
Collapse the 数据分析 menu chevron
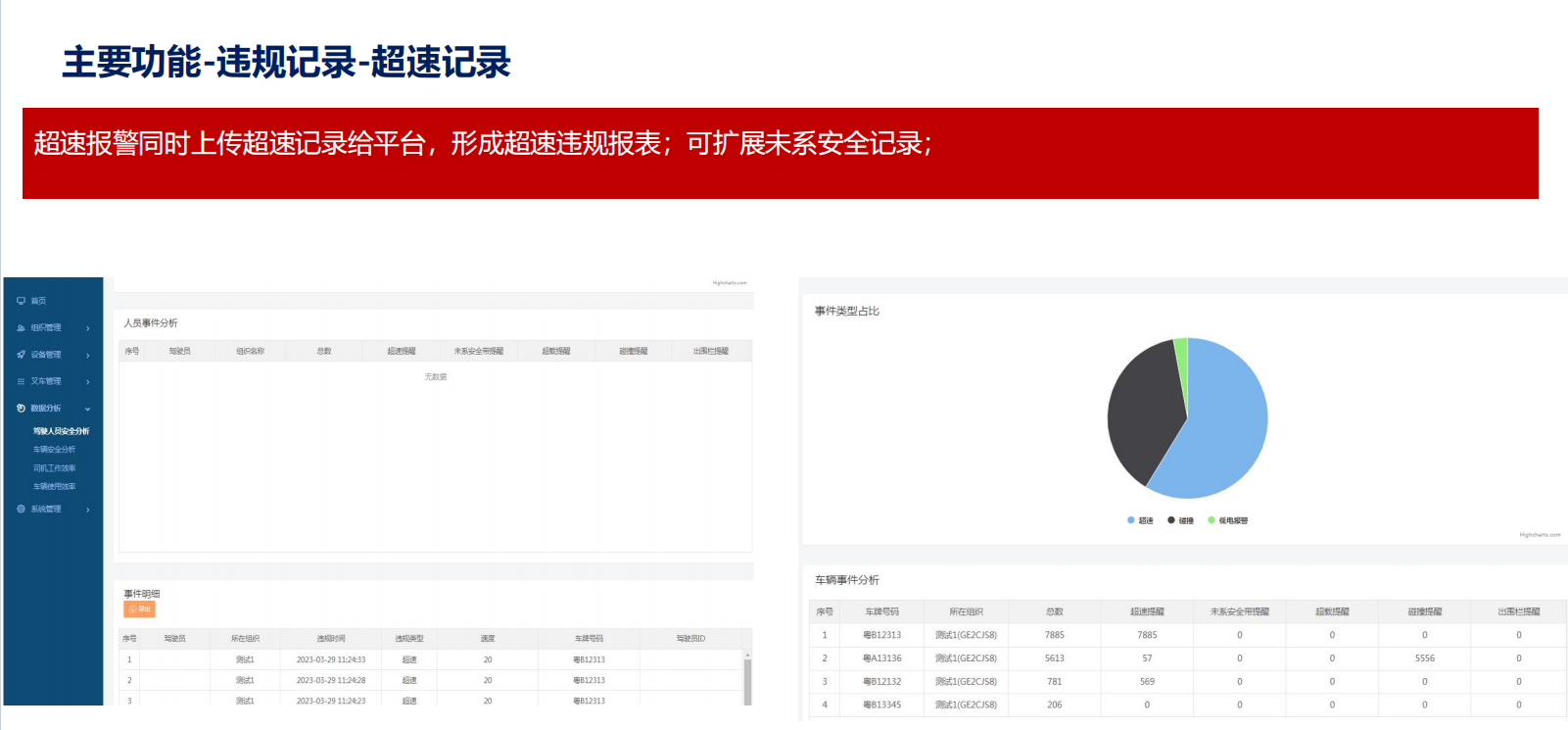[88, 409]
